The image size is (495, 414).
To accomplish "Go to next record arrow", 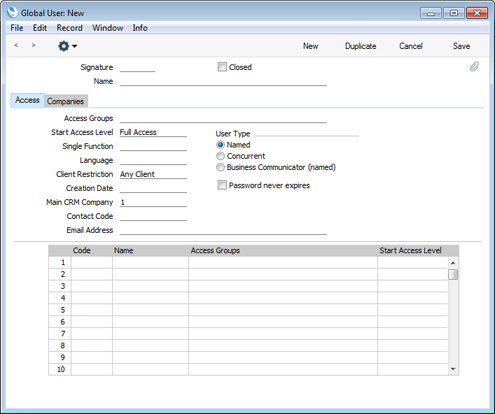I will tap(33, 45).
